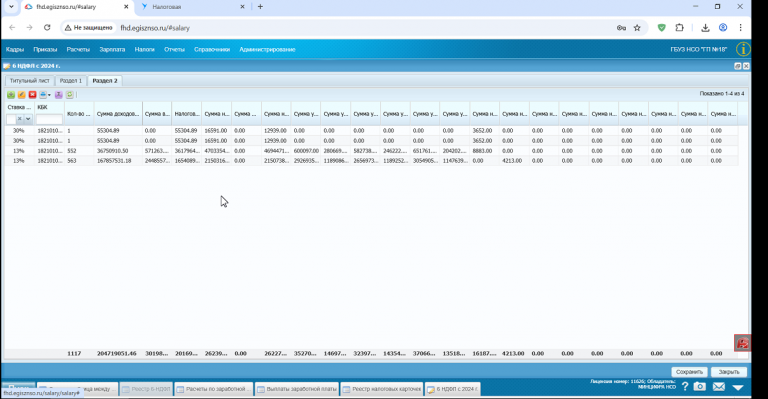The image size is (768, 399).
Task: Switch to the Раздел 1 tab
Action: pyautogui.click(x=71, y=81)
